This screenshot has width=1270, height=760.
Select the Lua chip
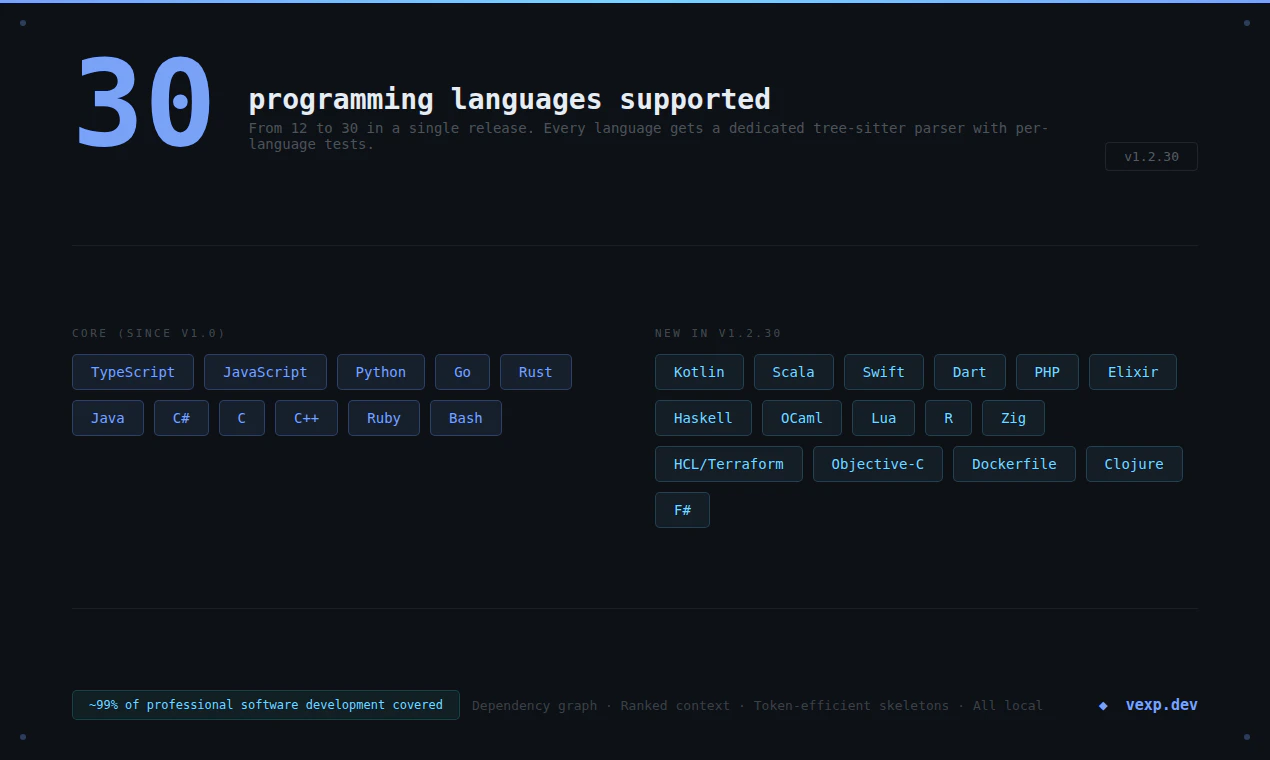(x=884, y=418)
